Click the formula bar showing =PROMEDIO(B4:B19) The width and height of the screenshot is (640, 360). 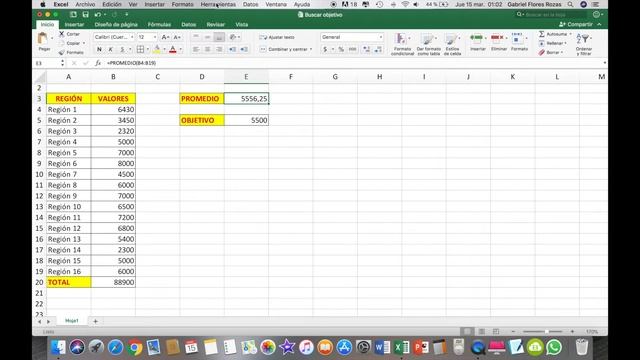pos(353,63)
